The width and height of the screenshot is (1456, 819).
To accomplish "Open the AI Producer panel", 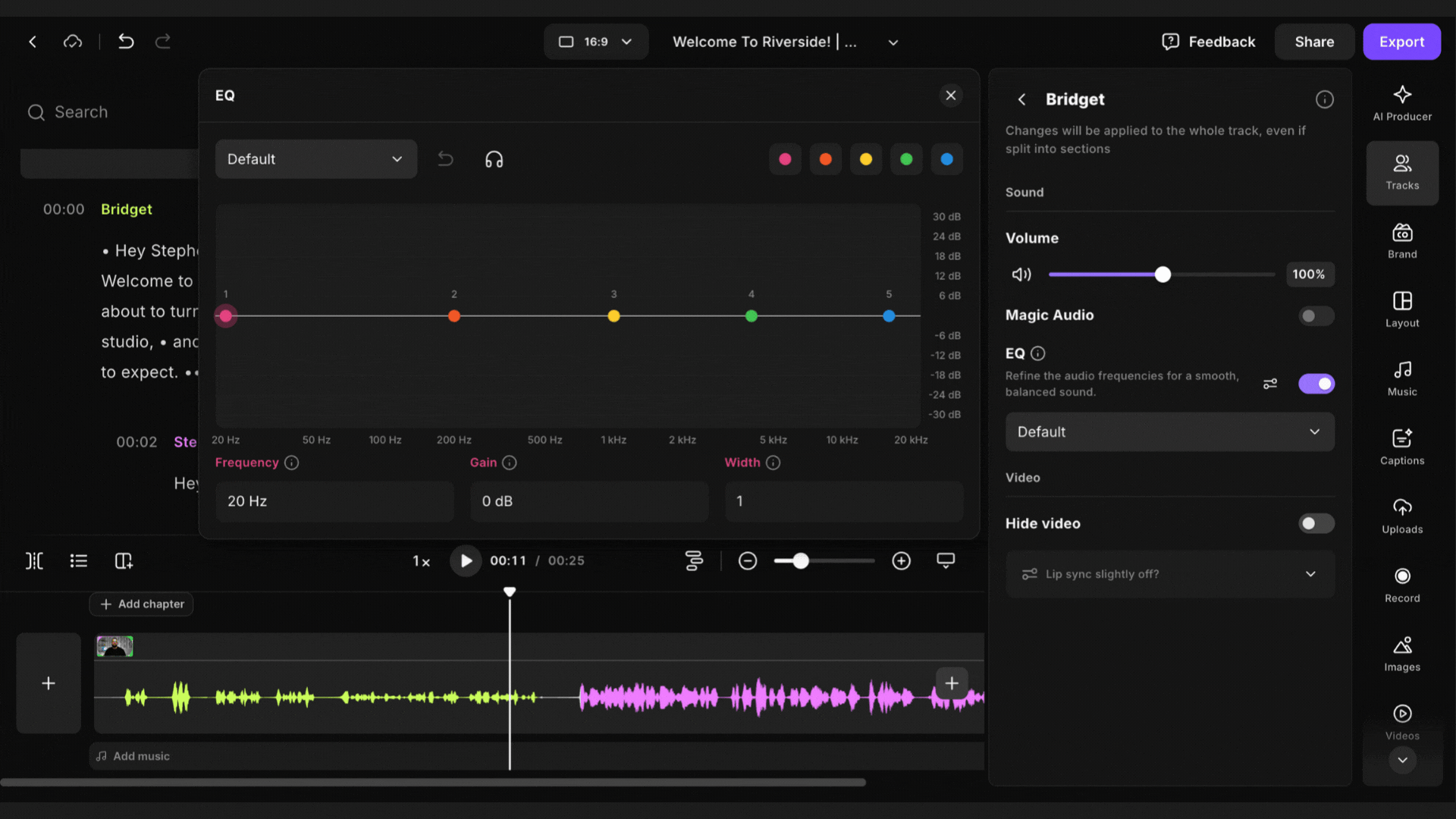I will coord(1401,103).
